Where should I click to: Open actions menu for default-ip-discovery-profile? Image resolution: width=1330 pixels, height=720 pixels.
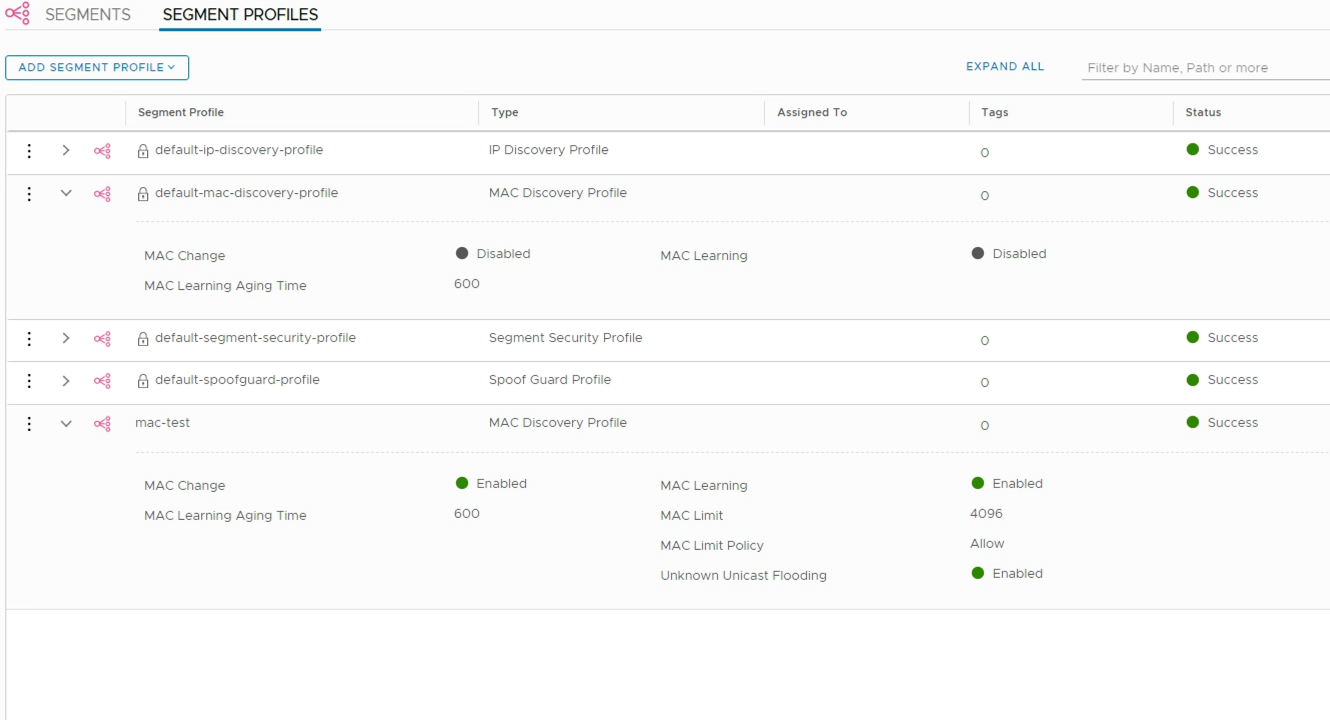(29, 150)
